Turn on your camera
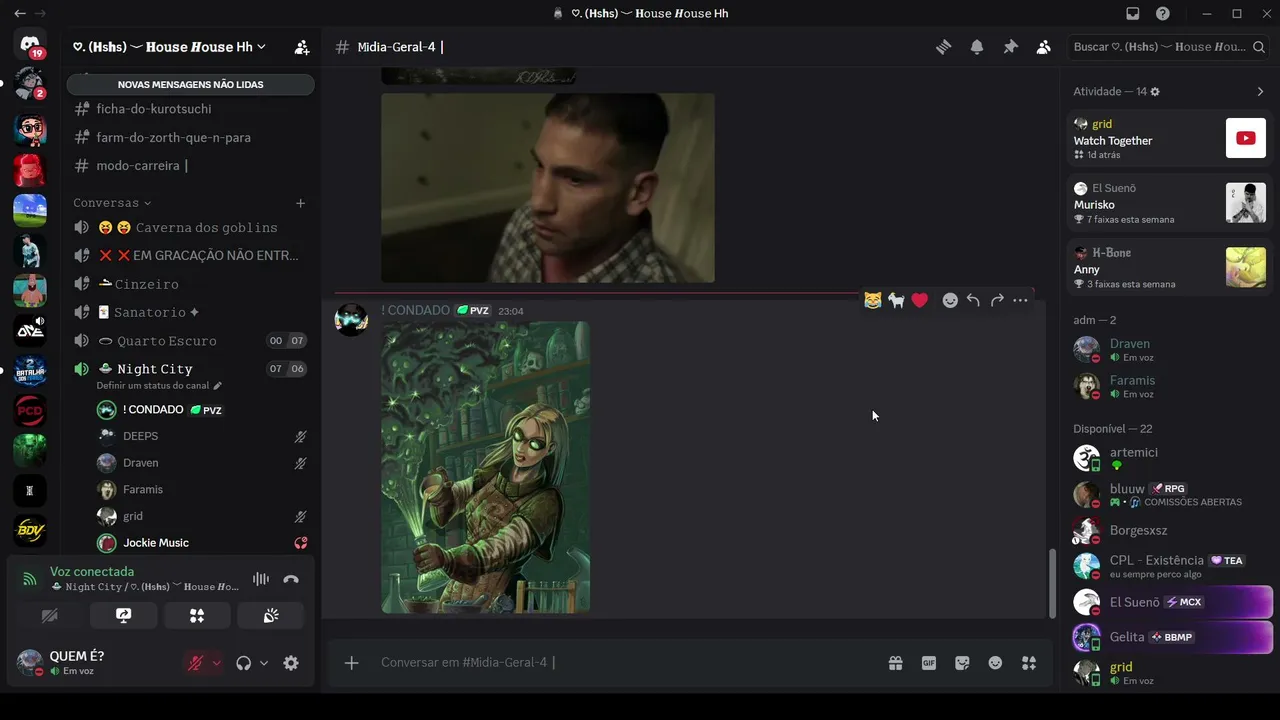Viewport: 1280px width, 720px height. point(50,616)
